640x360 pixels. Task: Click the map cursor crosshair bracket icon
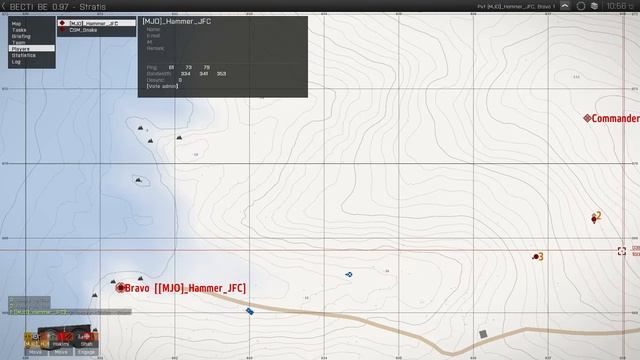pos(622,251)
